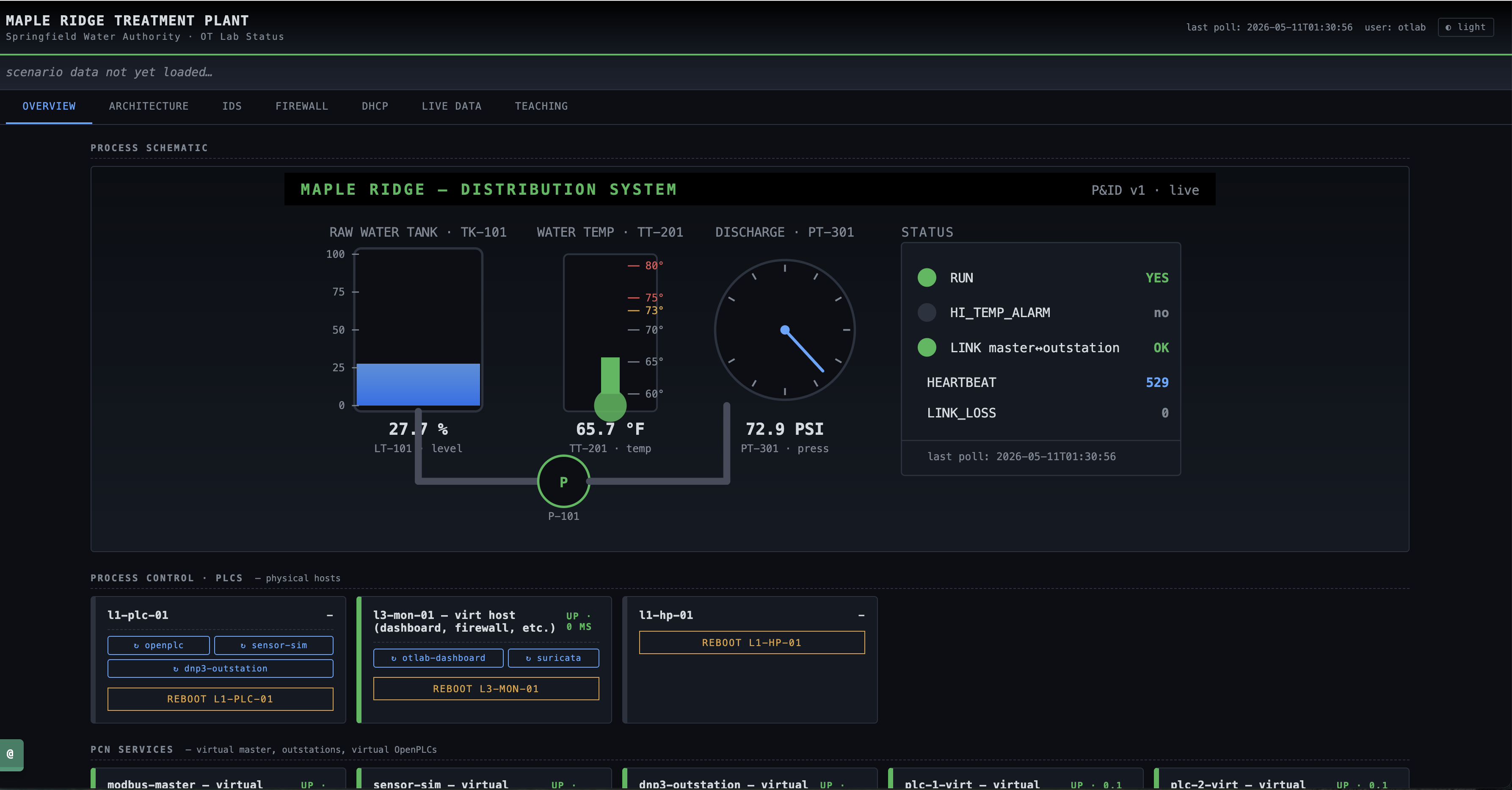
Task: Click the l1-plc-01 status dash
Action: [330, 615]
